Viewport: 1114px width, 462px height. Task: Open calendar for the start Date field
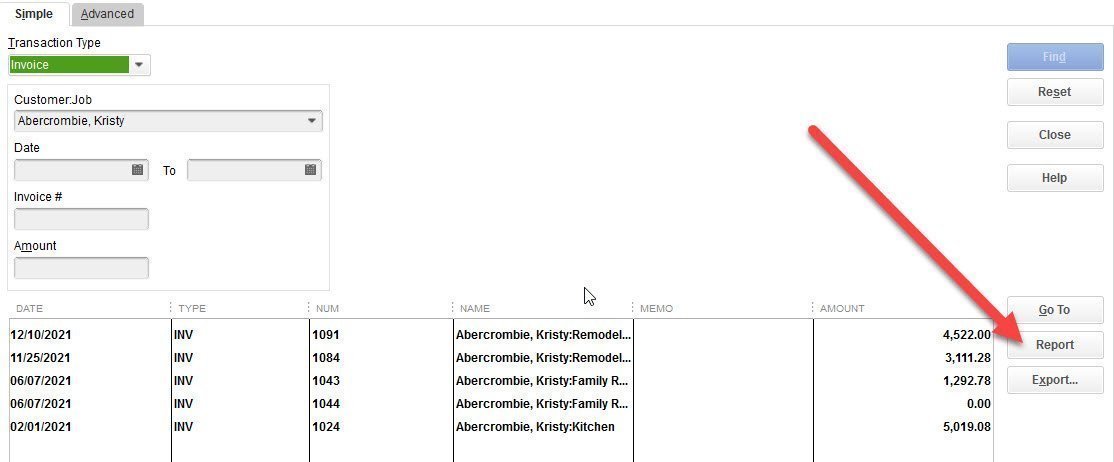pyautogui.click(x=138, y=170)
